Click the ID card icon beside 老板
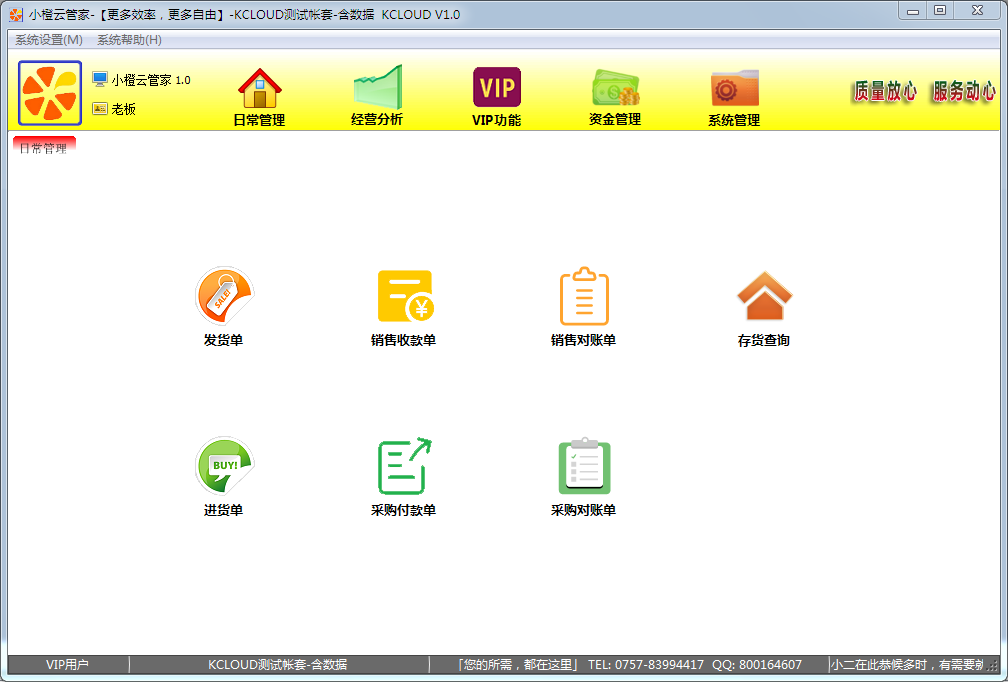 click(x=100, y=109)
